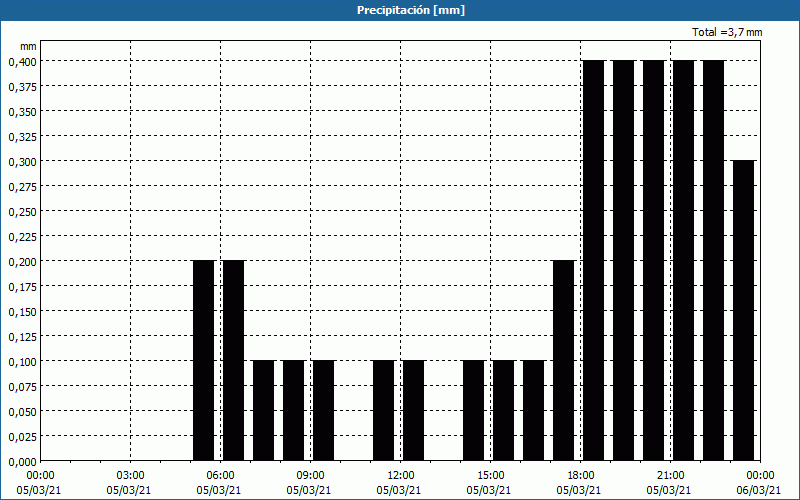Select the 0,200 y-axis label
Image resolution: width=800 pixels, height=500 pixels.
tap(22, 262)
